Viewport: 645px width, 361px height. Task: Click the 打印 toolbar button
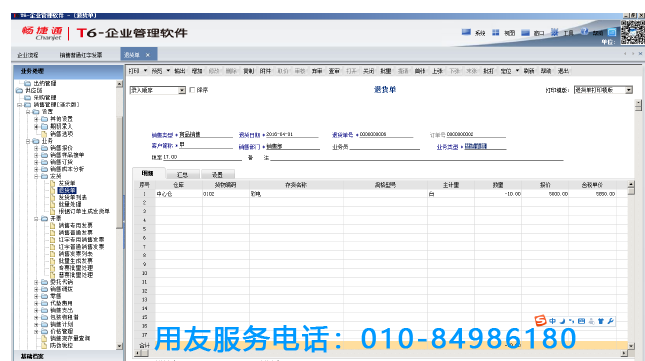134,71
